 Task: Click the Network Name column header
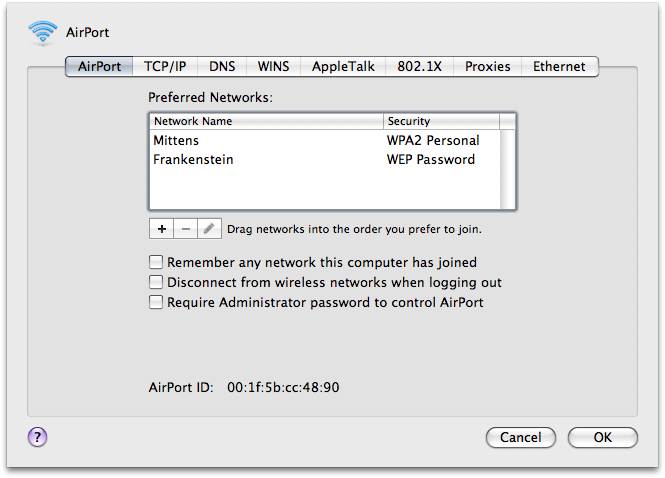pyautogui.click(x=267, y=121)
